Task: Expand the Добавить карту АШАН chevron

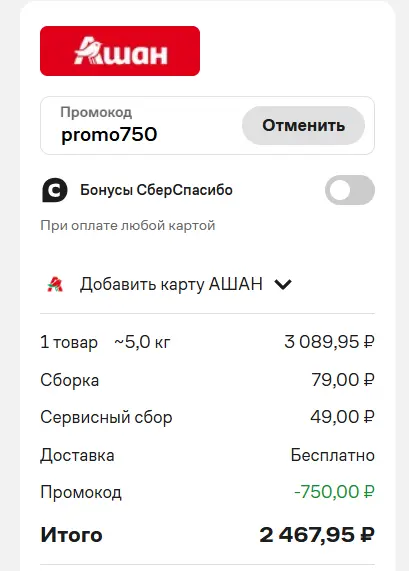Action: pos(283,284)
